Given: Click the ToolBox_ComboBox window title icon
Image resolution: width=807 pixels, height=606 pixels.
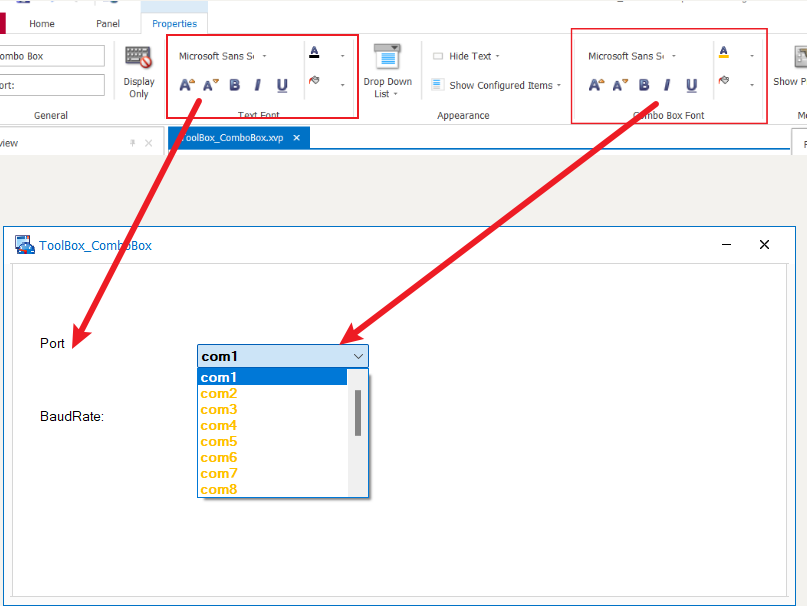Looking at the screenshot, I should [24, 245].
